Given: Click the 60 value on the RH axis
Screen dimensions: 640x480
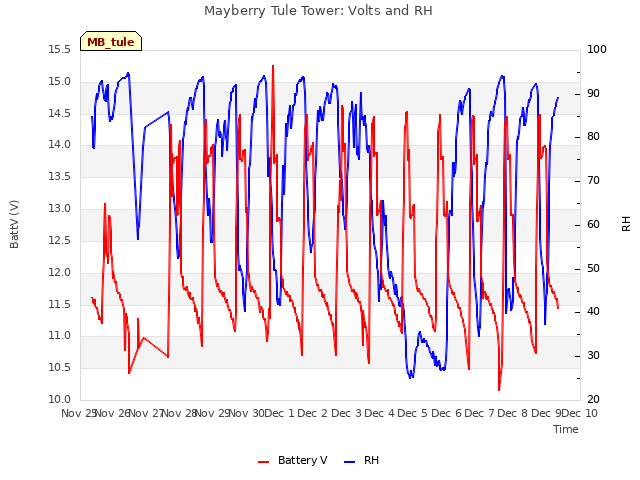Looking at the screenshot, I should [593, 224].
